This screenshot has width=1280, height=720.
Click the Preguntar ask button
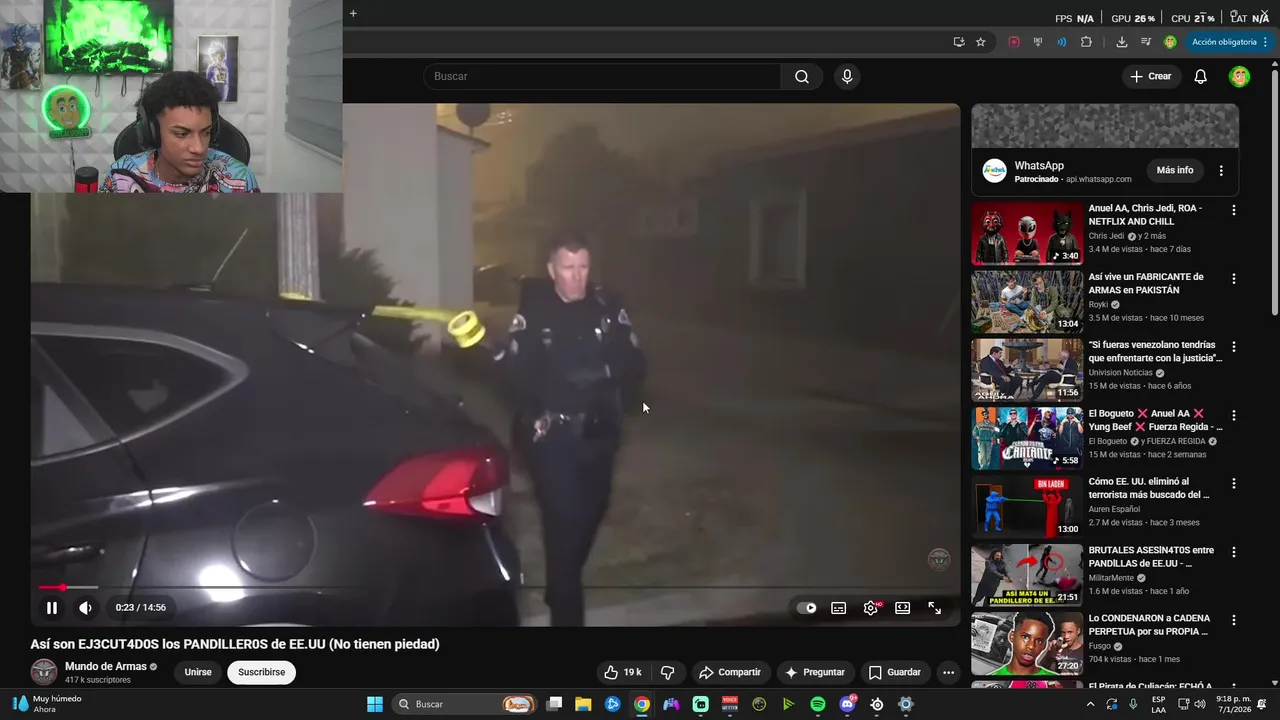pos(815,672)
